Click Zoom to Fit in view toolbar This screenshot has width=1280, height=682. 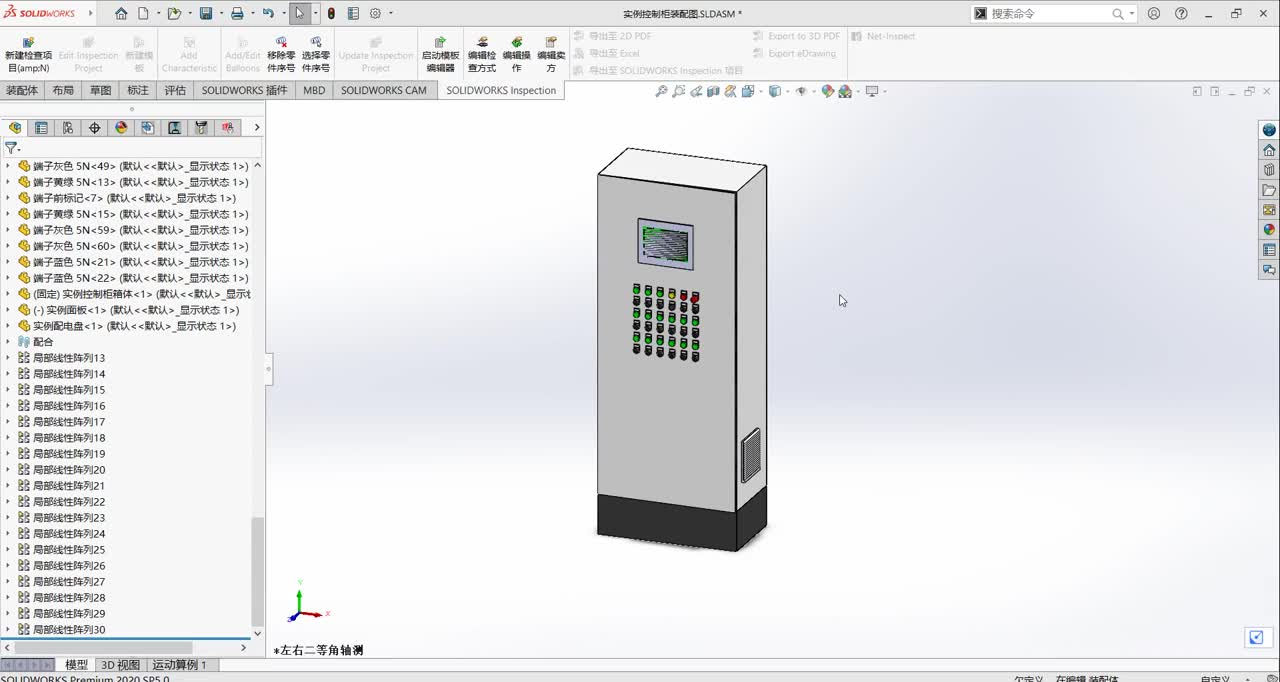pyautogui.click(x=661, y=91)
